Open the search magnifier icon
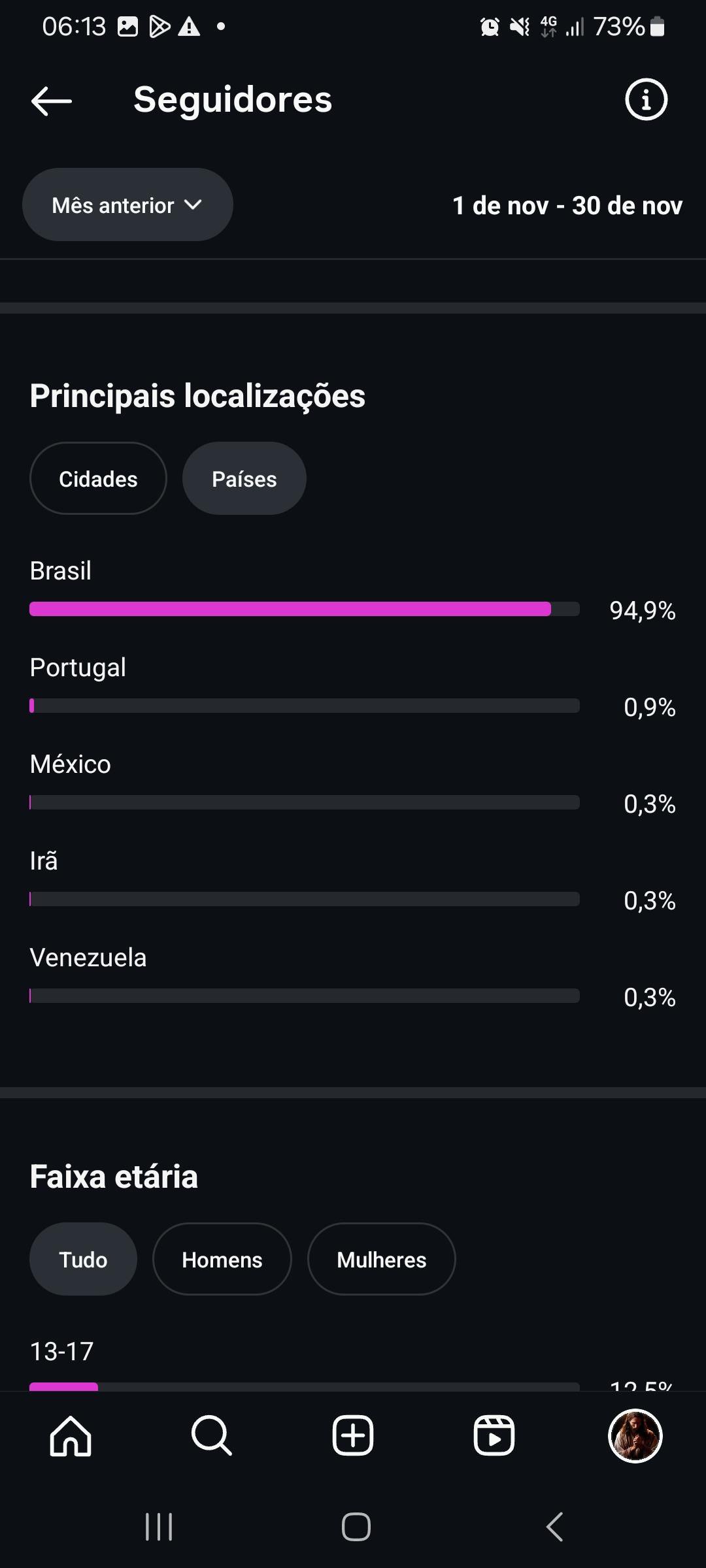Image resolution: width=706 pixels, height=1568 pixels. click(x=212, y=1436)
